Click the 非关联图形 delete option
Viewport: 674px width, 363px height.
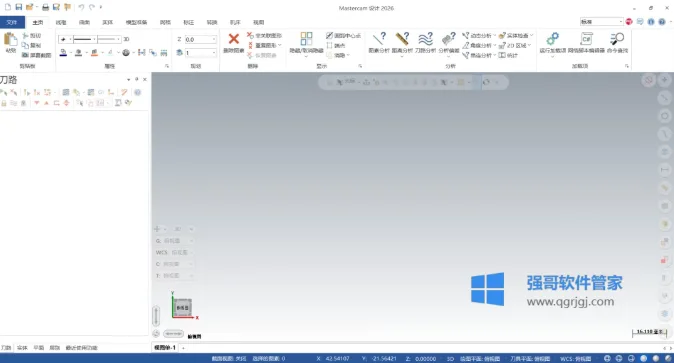[x=264, y=36]
